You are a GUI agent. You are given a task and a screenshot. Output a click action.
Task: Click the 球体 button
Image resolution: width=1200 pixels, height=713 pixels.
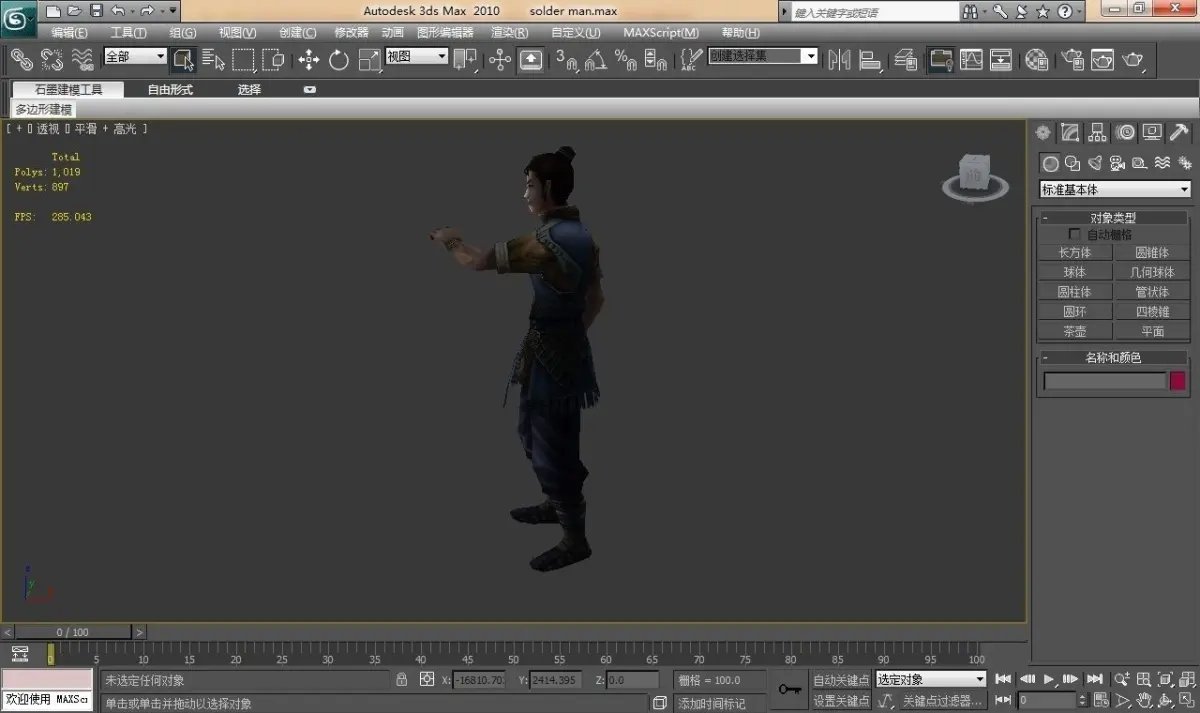coord(1075,272)
